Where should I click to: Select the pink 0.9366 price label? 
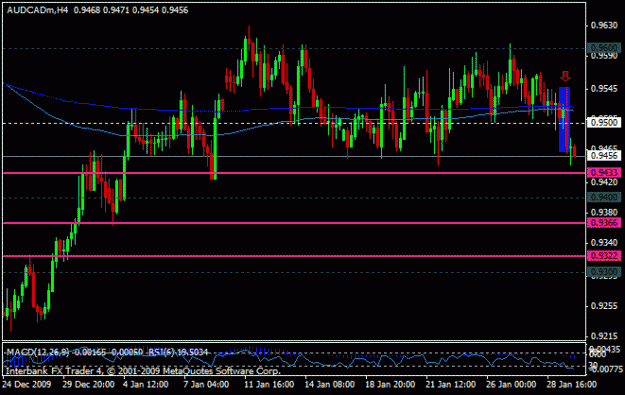(604, 223)
